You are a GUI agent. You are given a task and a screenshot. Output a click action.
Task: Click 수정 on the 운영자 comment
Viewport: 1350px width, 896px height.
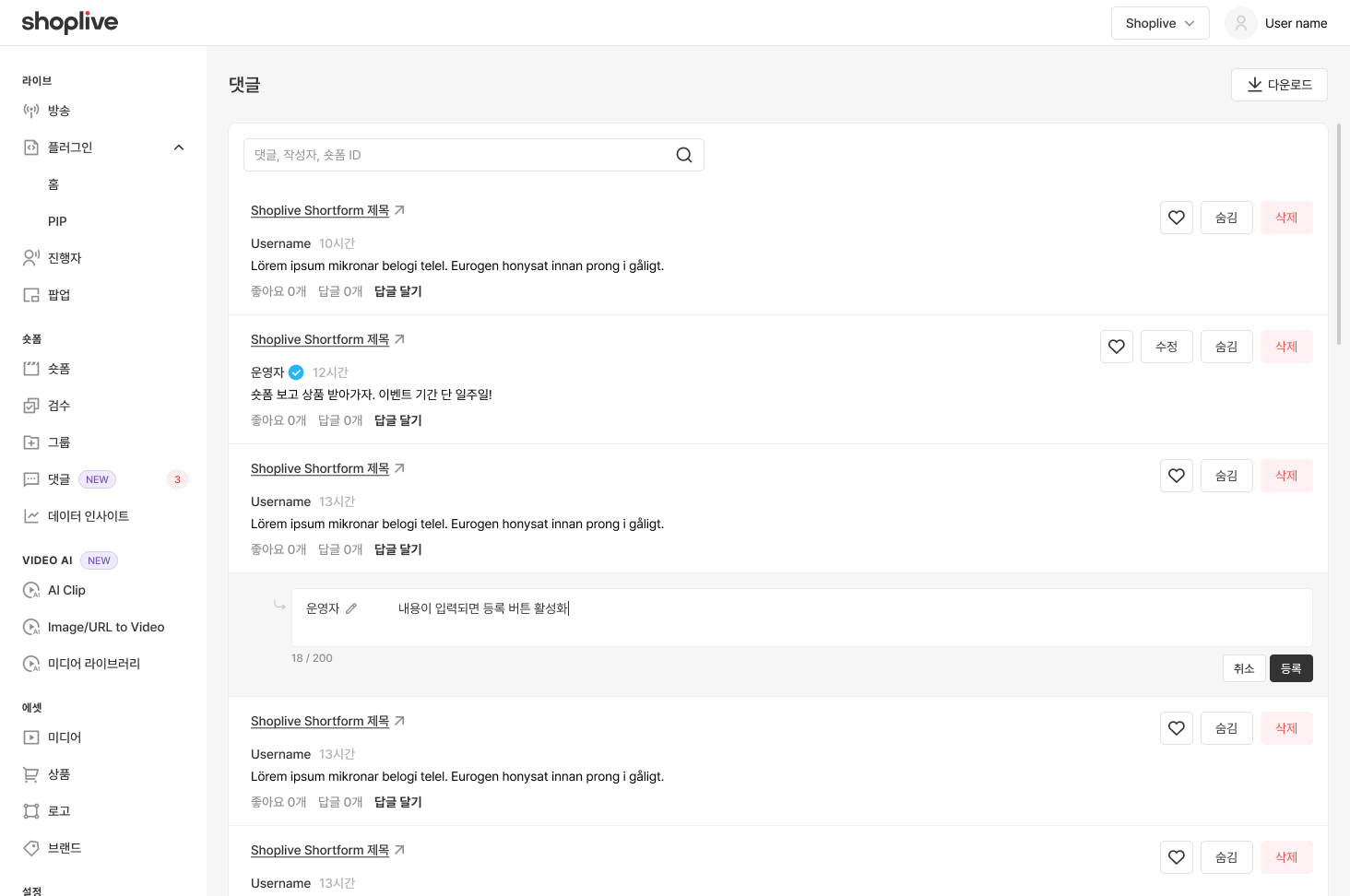coord(1166,347)
